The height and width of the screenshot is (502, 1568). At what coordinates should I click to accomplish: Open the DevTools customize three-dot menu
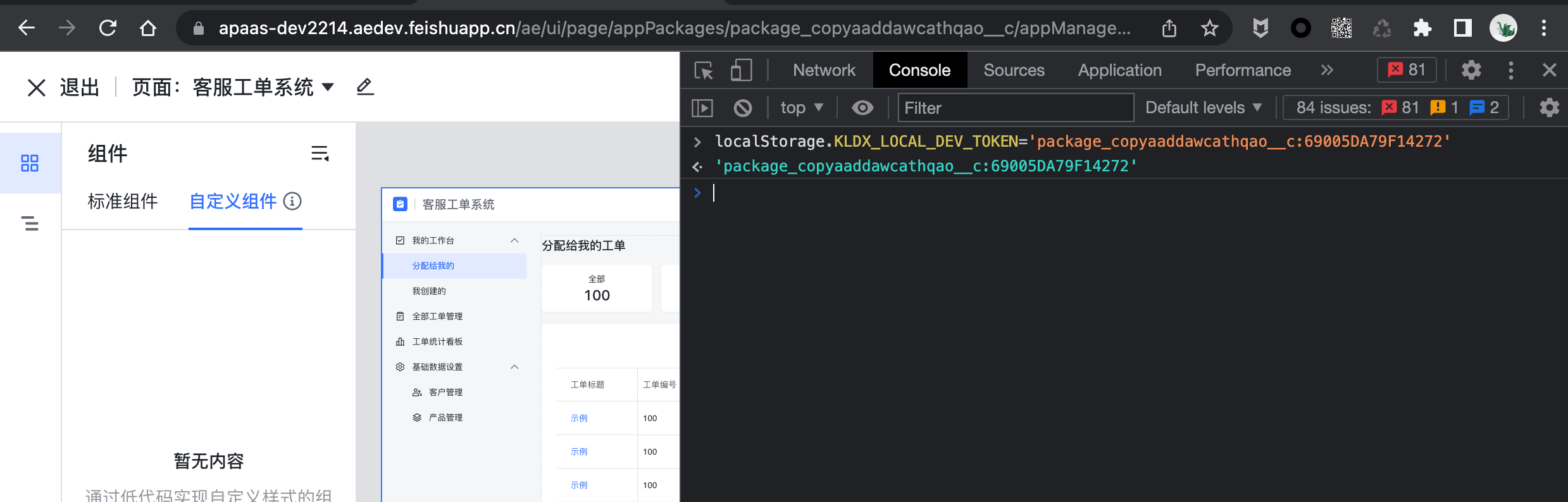click(1511, 70)
